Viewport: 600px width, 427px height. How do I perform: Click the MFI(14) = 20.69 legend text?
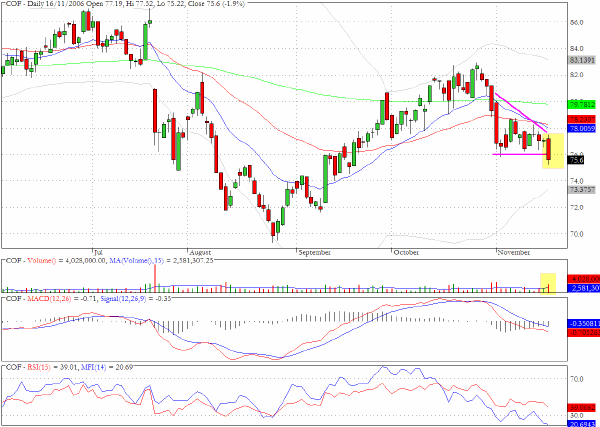[106, 367]
